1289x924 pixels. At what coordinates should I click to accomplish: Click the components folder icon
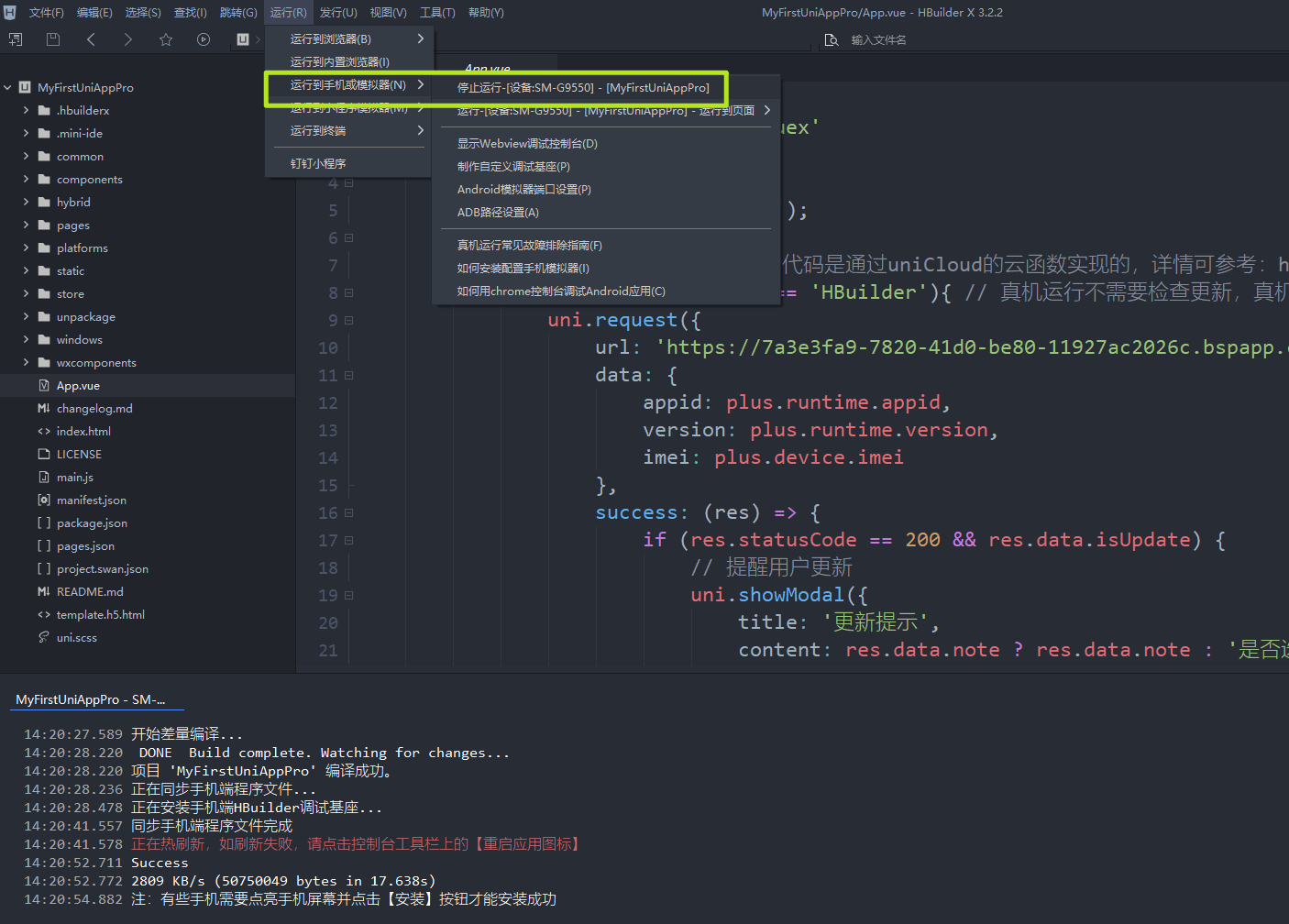44,180
